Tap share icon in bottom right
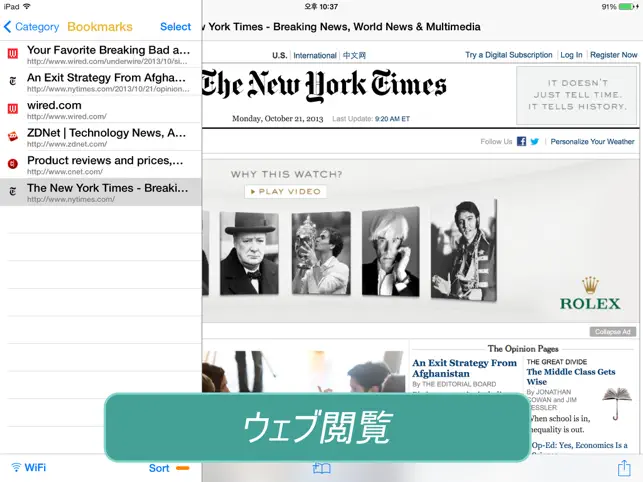Image resolution: width=643 pixels, height=482 pixels. coord(624,468)
